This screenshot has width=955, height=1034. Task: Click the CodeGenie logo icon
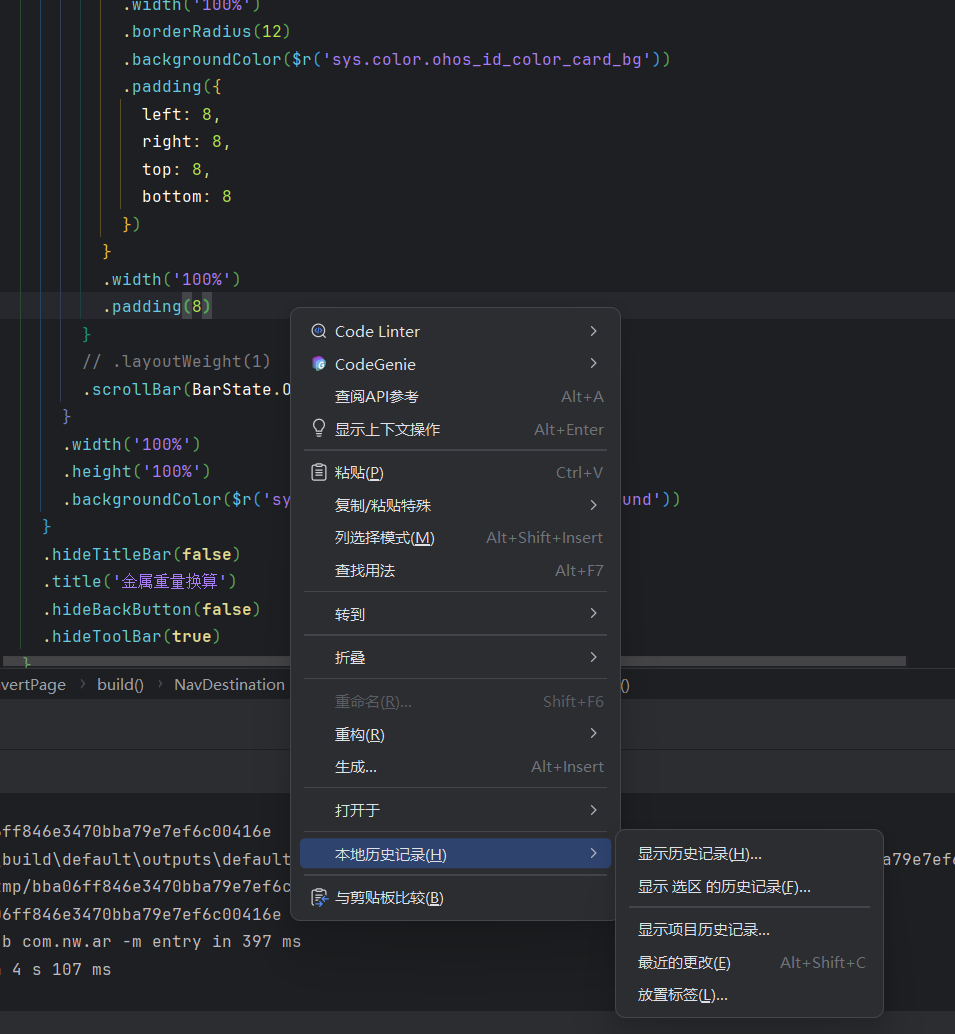coord(319,363)
